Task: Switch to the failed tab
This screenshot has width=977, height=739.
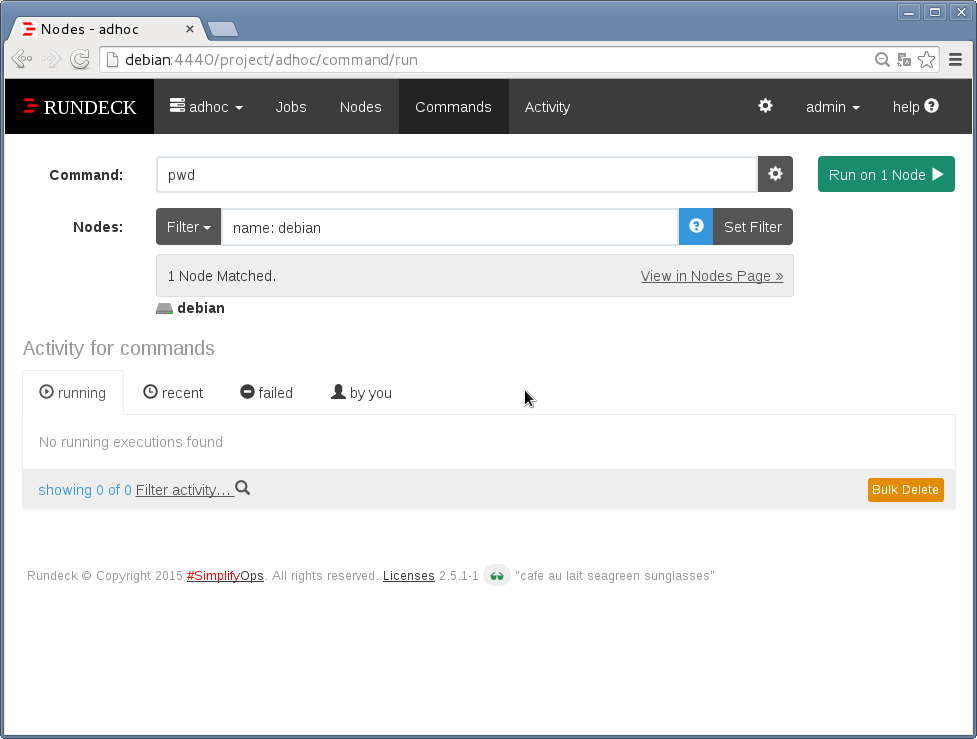Action: (x=267, y=393)
